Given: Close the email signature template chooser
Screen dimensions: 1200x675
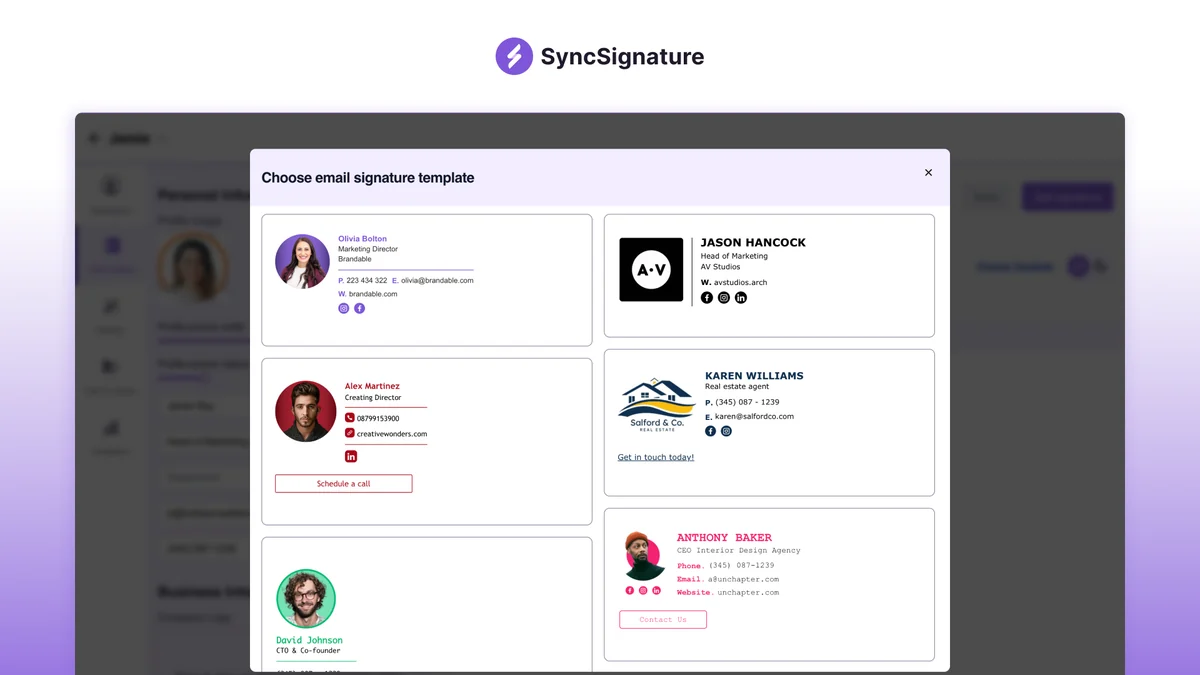Looking at the screenshot, I should click(928, 171).
